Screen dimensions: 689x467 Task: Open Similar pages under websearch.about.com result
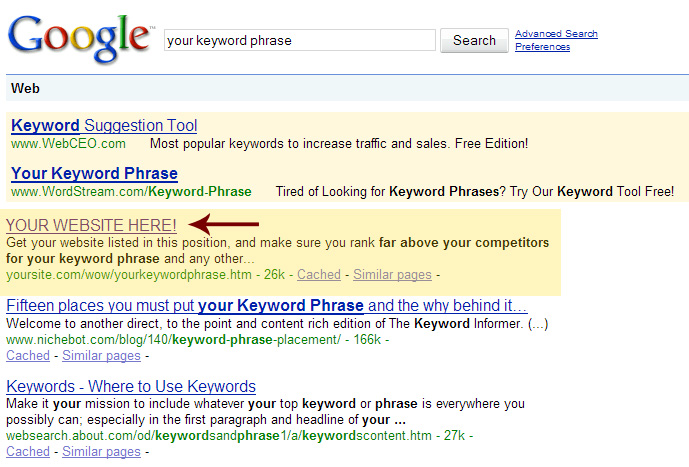101,451
